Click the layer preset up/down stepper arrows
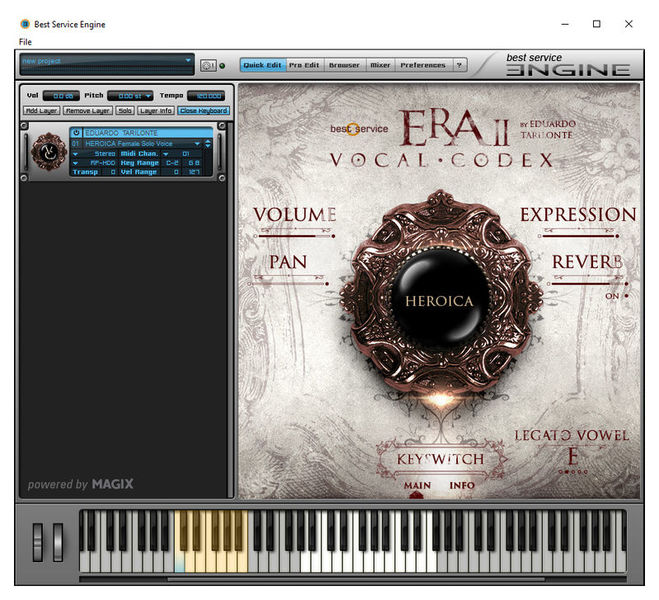The height and width of the screenshot is (600, 659). click(208, 144)
